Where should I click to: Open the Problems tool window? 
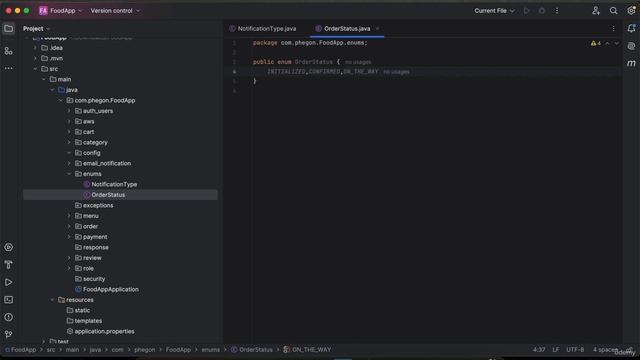click(9, 317)
